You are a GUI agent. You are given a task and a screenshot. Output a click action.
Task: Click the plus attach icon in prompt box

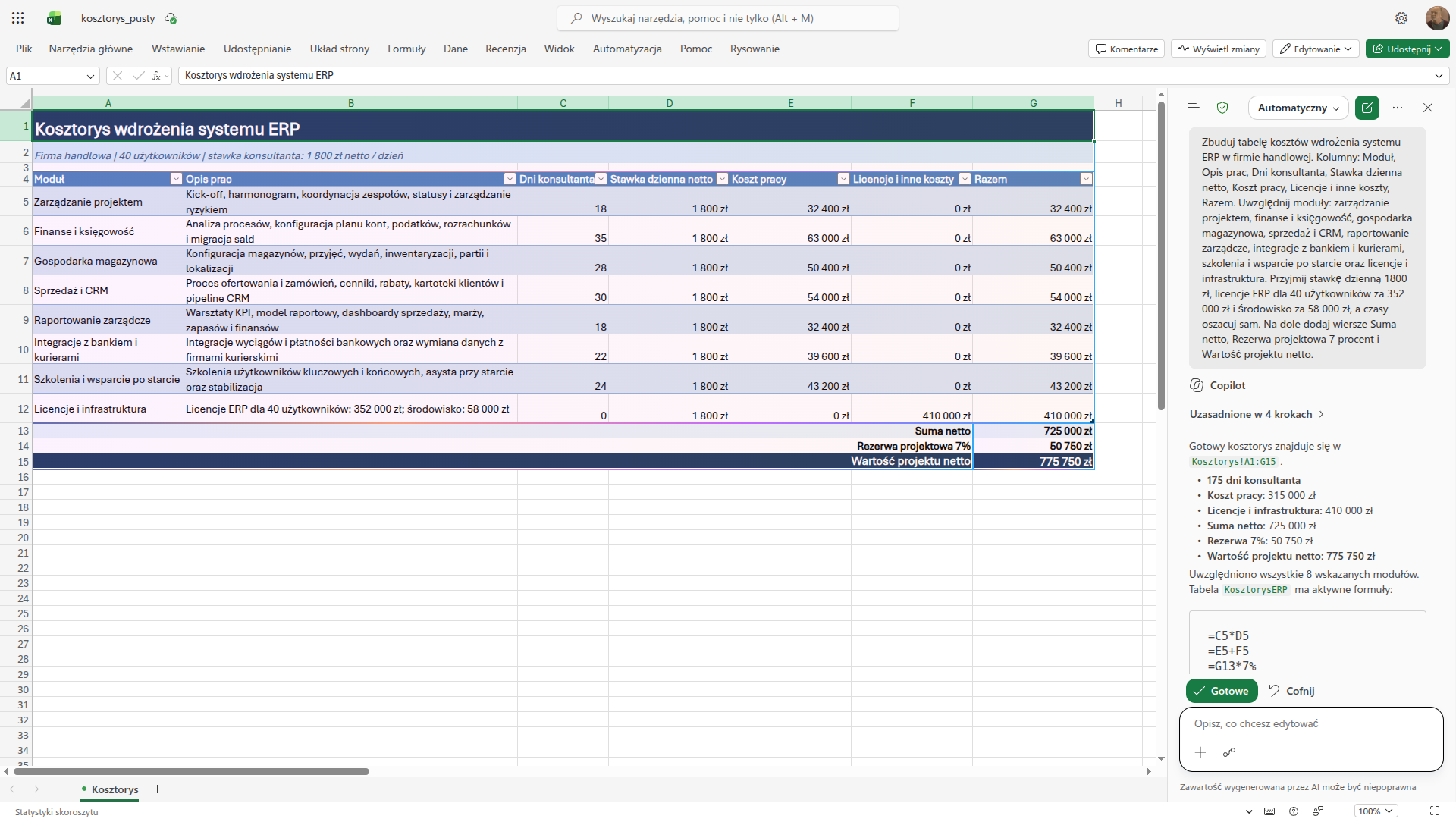(1200, 752)
